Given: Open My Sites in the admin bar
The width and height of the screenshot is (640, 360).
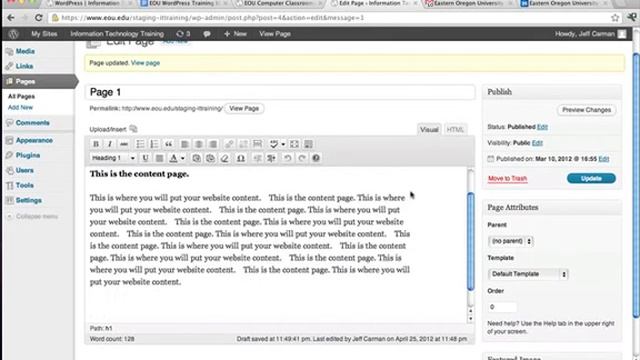Looking at the screenshot, I should (44, 34).
